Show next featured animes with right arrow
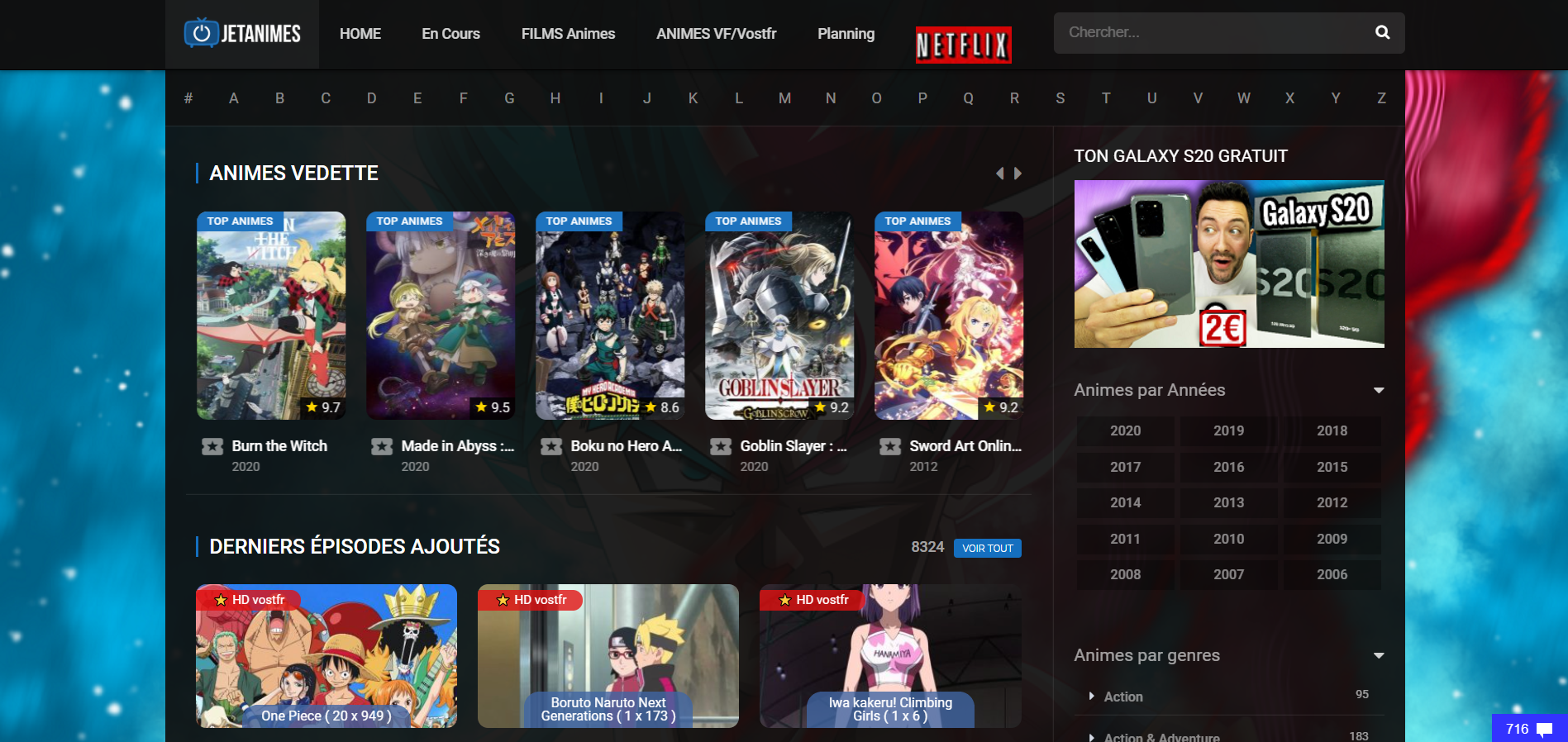The height and width of the screenshot is (742, 1568). (1018, 173)
